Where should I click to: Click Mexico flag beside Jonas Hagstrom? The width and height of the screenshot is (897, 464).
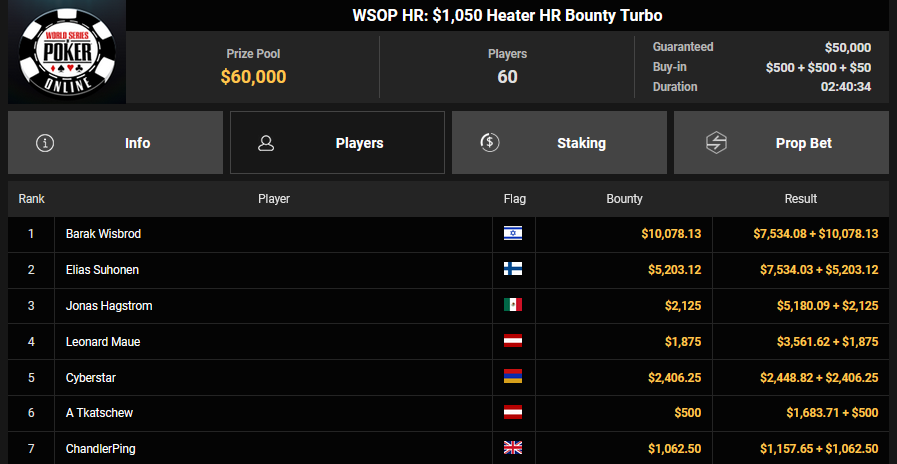[513, 306]
